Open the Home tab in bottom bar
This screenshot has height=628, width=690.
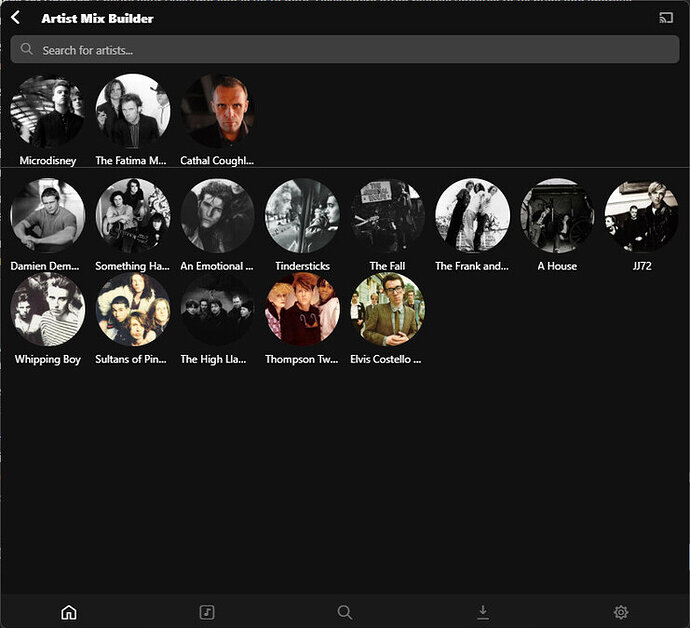(69, 612)
